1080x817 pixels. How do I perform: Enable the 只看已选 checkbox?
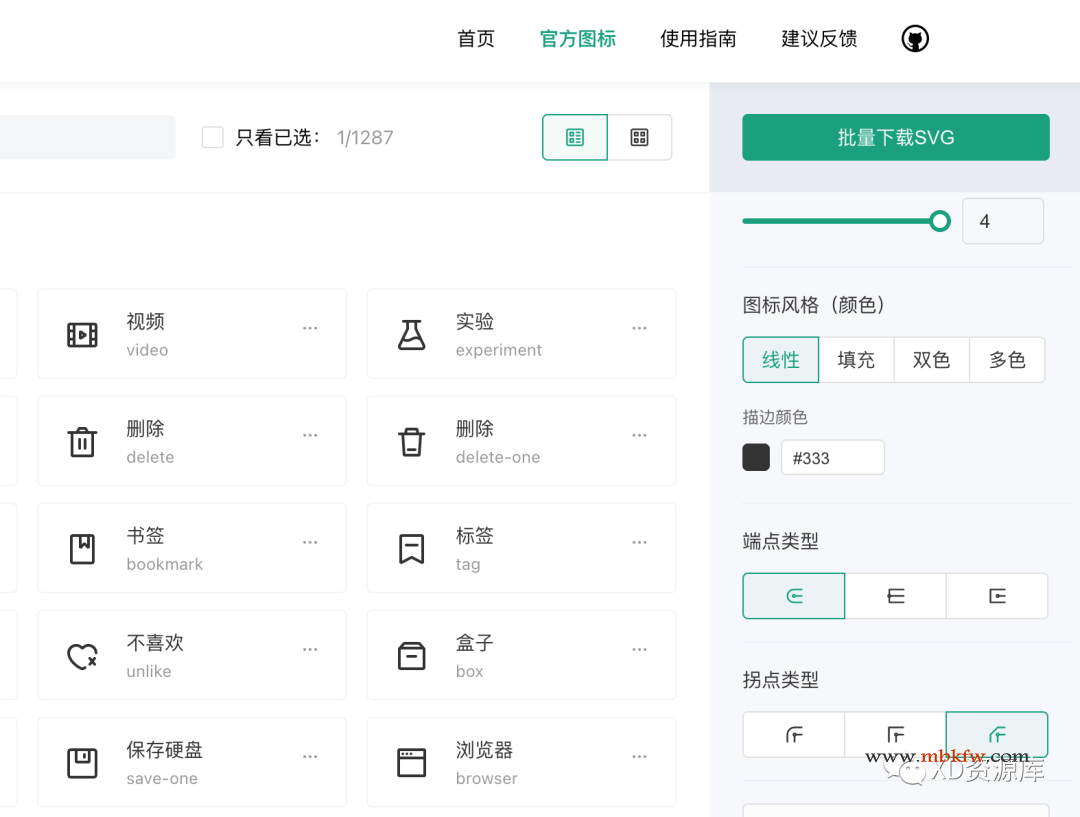click(x=213, y=137)
